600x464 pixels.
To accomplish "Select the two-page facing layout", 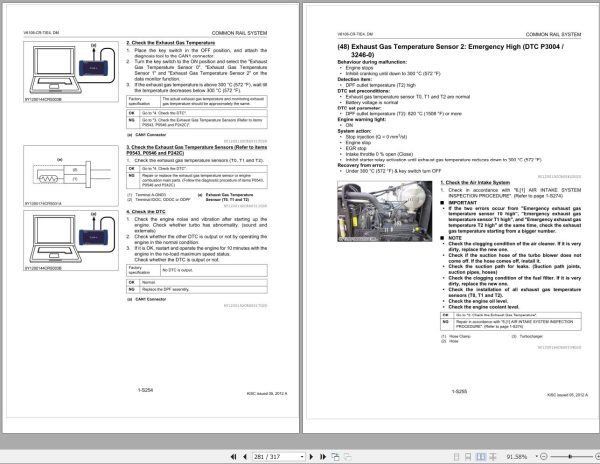I will tap(481, 457).
